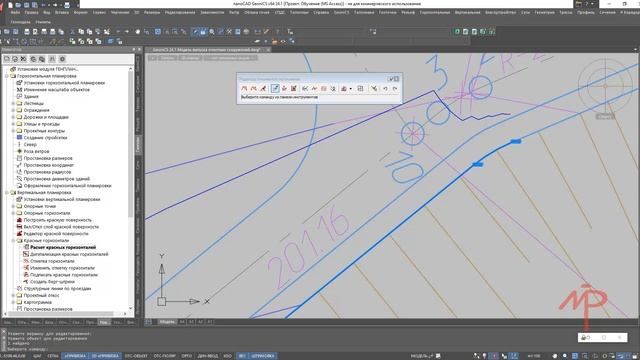Click 'Изменить отметку горизонтали' icon
Image resolution: width=640 pixels, height=360 pixels.
(x=26, y=268)
